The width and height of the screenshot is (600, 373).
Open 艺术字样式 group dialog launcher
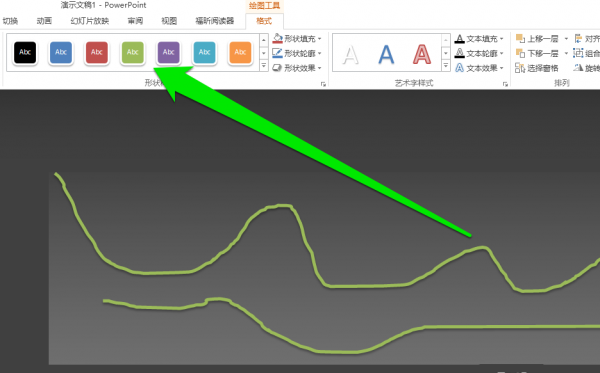505,84
